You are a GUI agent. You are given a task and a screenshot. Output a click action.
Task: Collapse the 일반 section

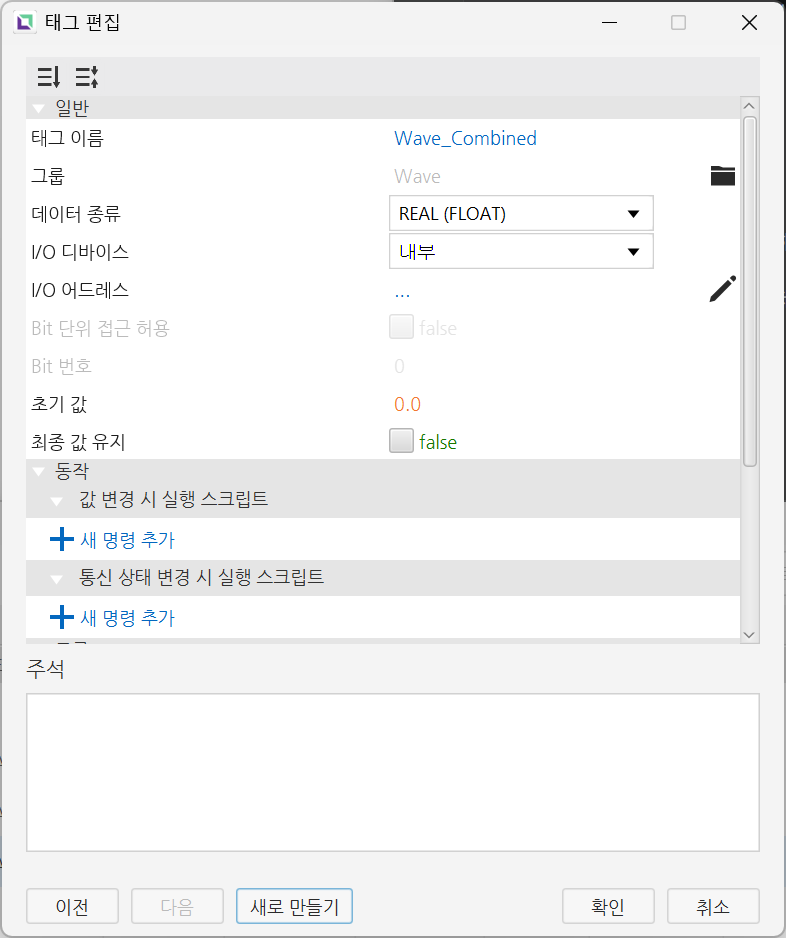[39, 109]
